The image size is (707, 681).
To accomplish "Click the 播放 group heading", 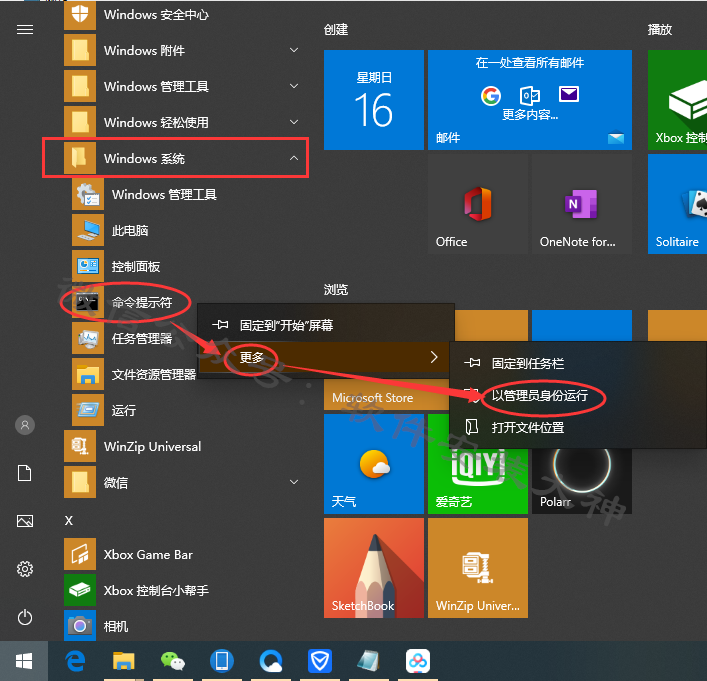I will pos(660,30).
